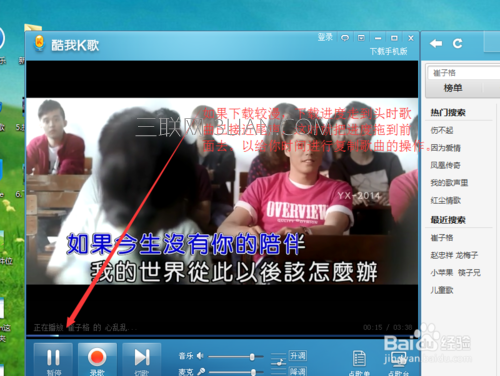The height and width of the screenshot is (376, 500).
Task: Maximize the 酷我K歌 window
Action: (x=394, y=38)
